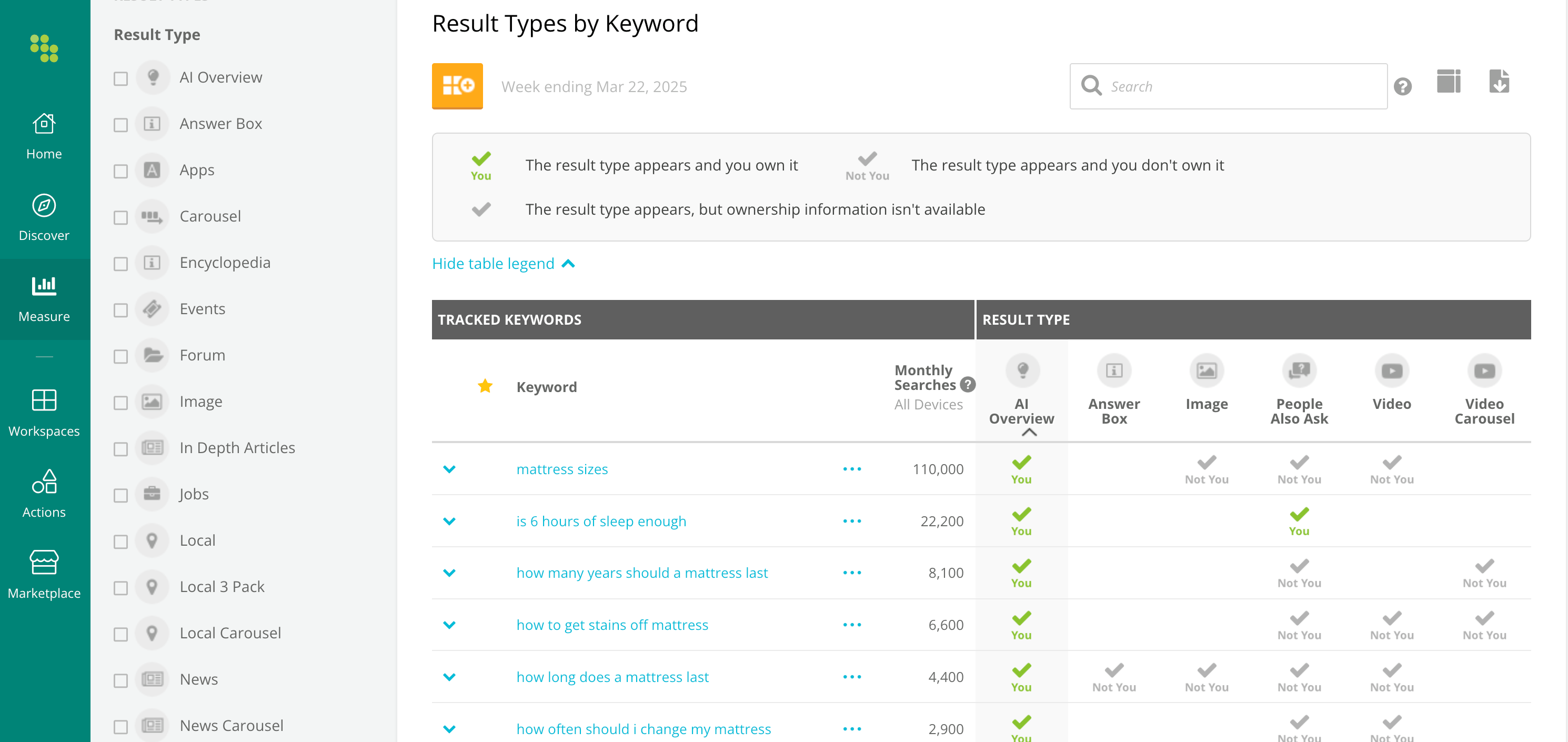The image size is (1568, 742).
Task: Expand how long does a mattress last row
Action: click(x=449, y=677)
